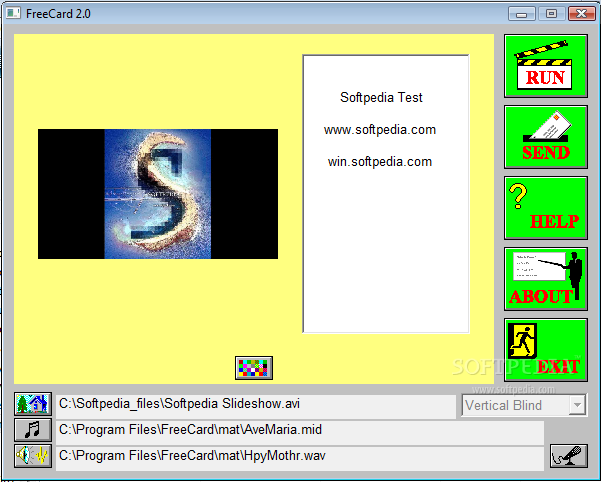Minimize the FreeCard window
The width and height of the screenshot is (601, 482).
click(521, 14)
